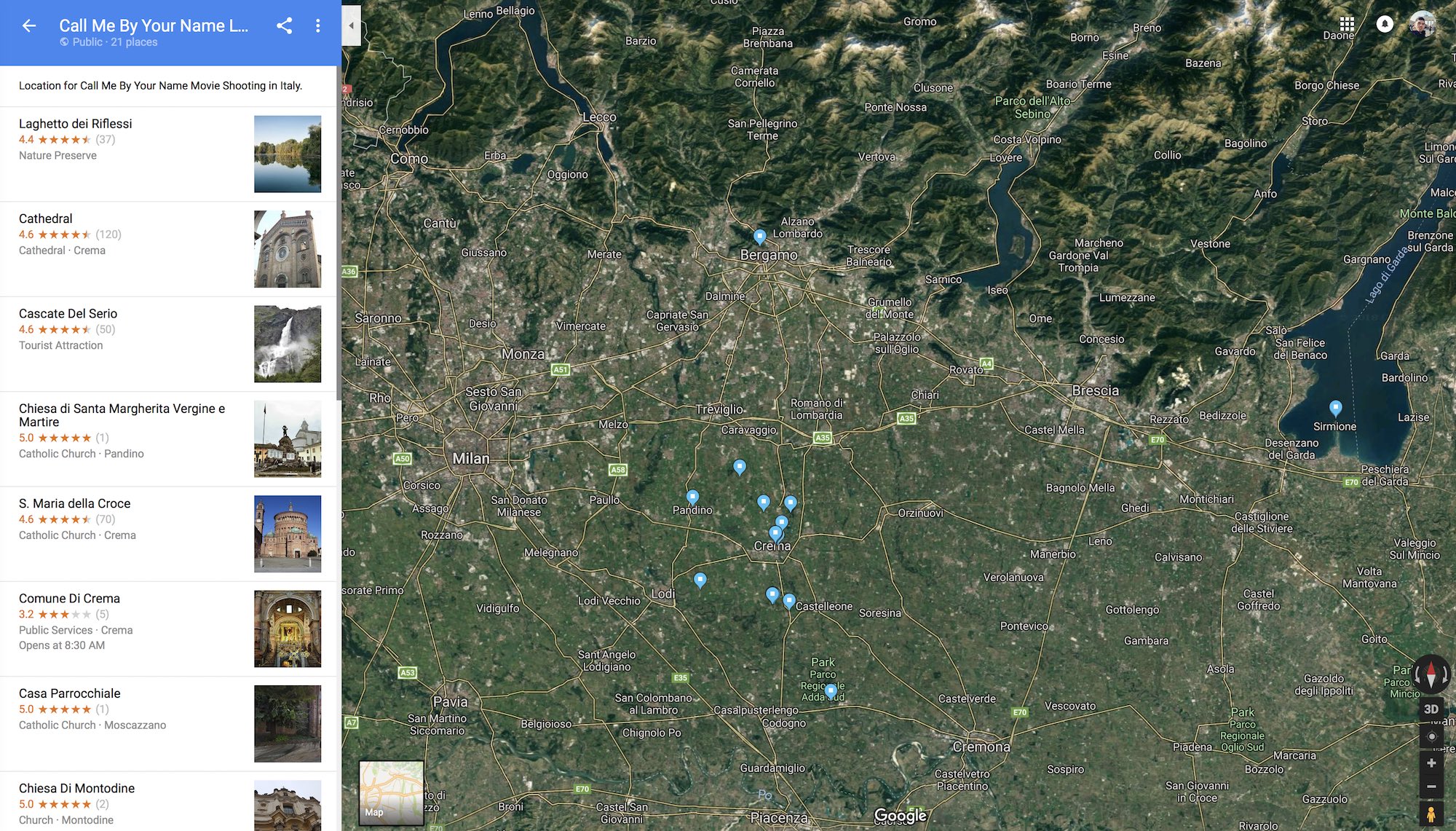The image size is (1456, 831).
Task: Click the map pin above Pandino
Action: pos(692,497)
